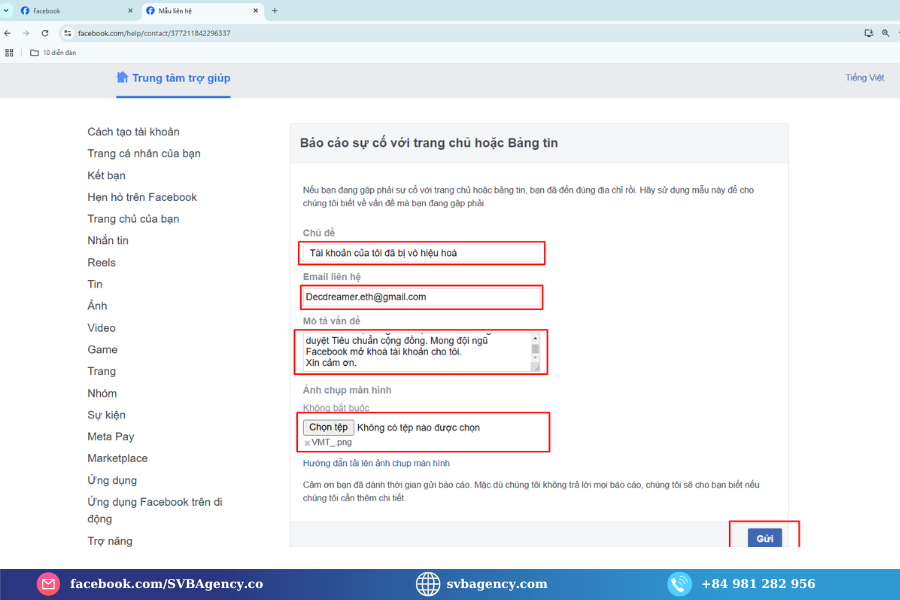Screen dimensions: 900x600
Task: Open the tab search dropdown arrow
Action: (6, 10)
